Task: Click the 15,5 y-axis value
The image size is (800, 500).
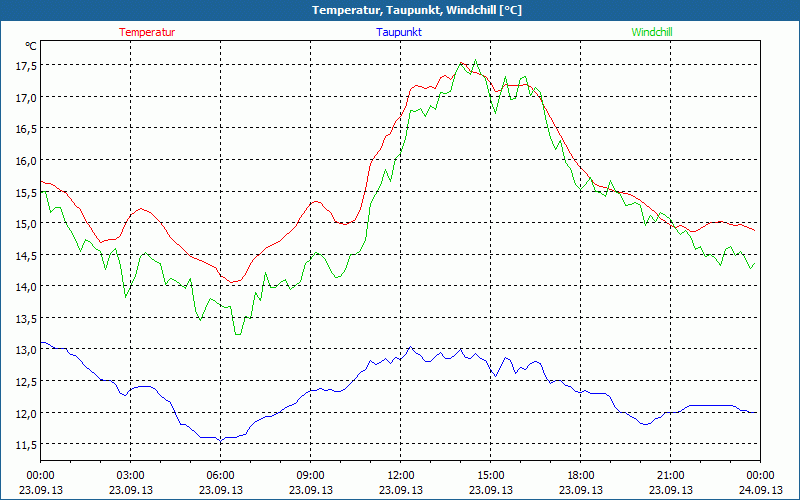Action: 26,192
